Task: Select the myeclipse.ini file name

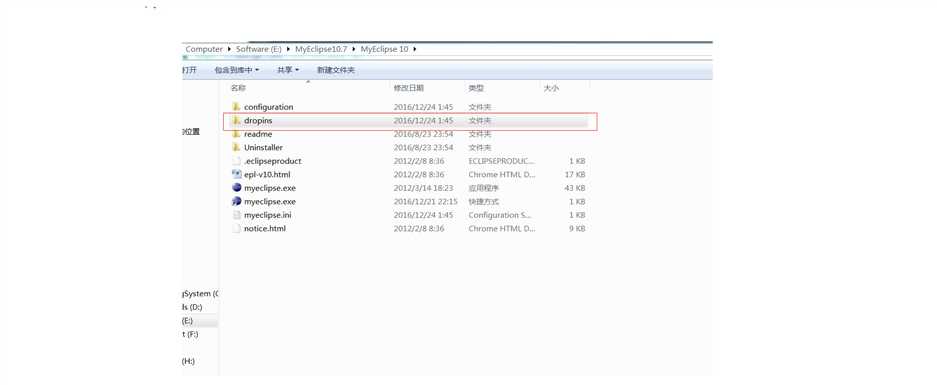Action: pos(268,215)
